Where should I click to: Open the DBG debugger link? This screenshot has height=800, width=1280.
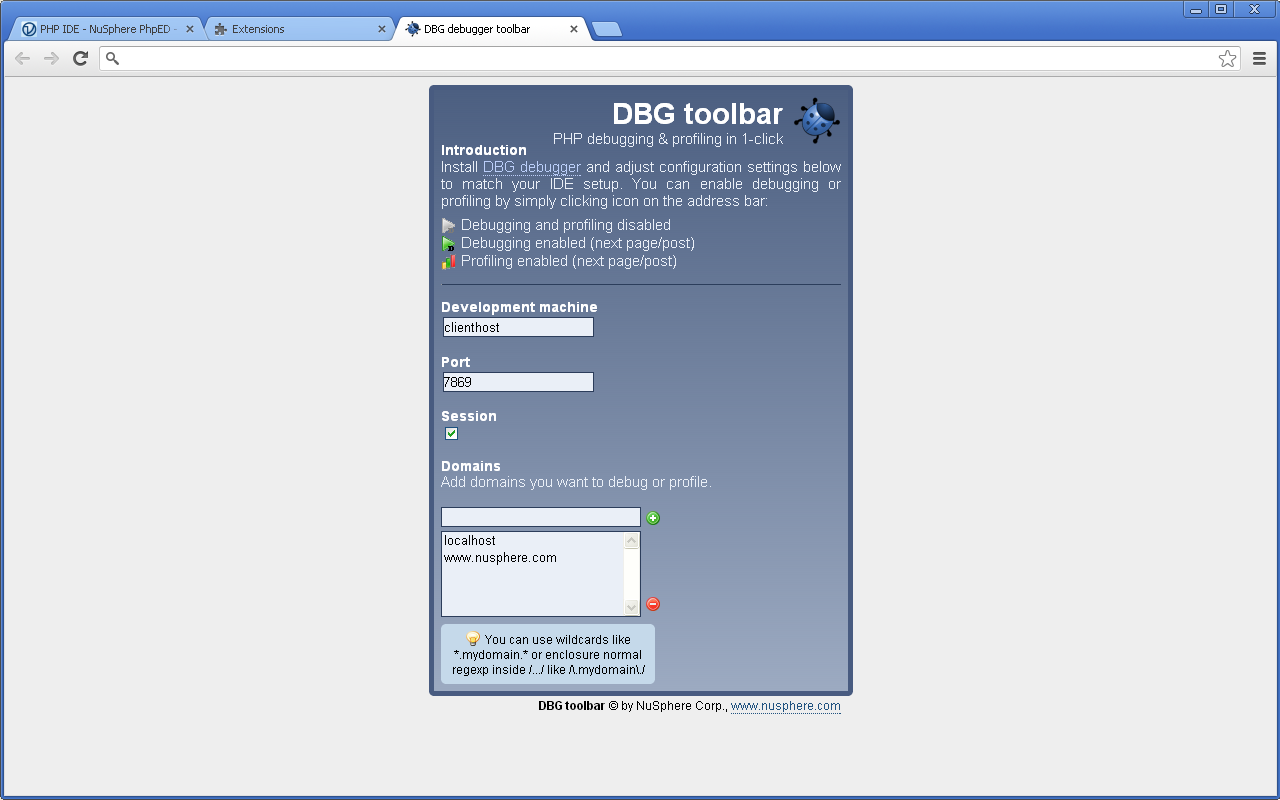click(531, 167)
